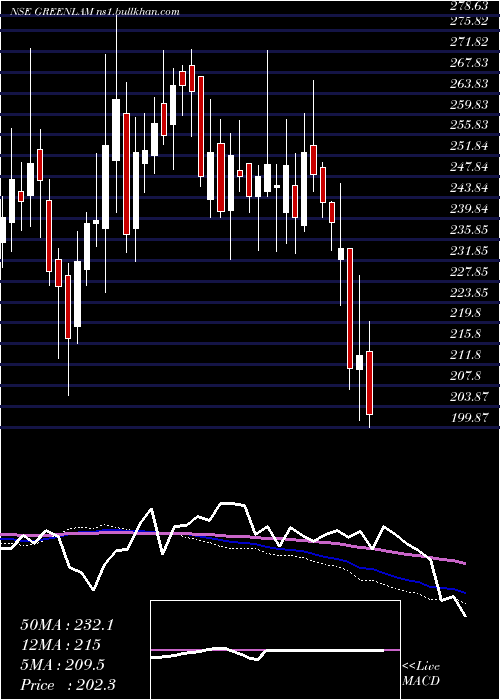This screenshot has height=700, width=500.
Task: Click inside the boxed MACD mini chart
Action: [275, 650]
